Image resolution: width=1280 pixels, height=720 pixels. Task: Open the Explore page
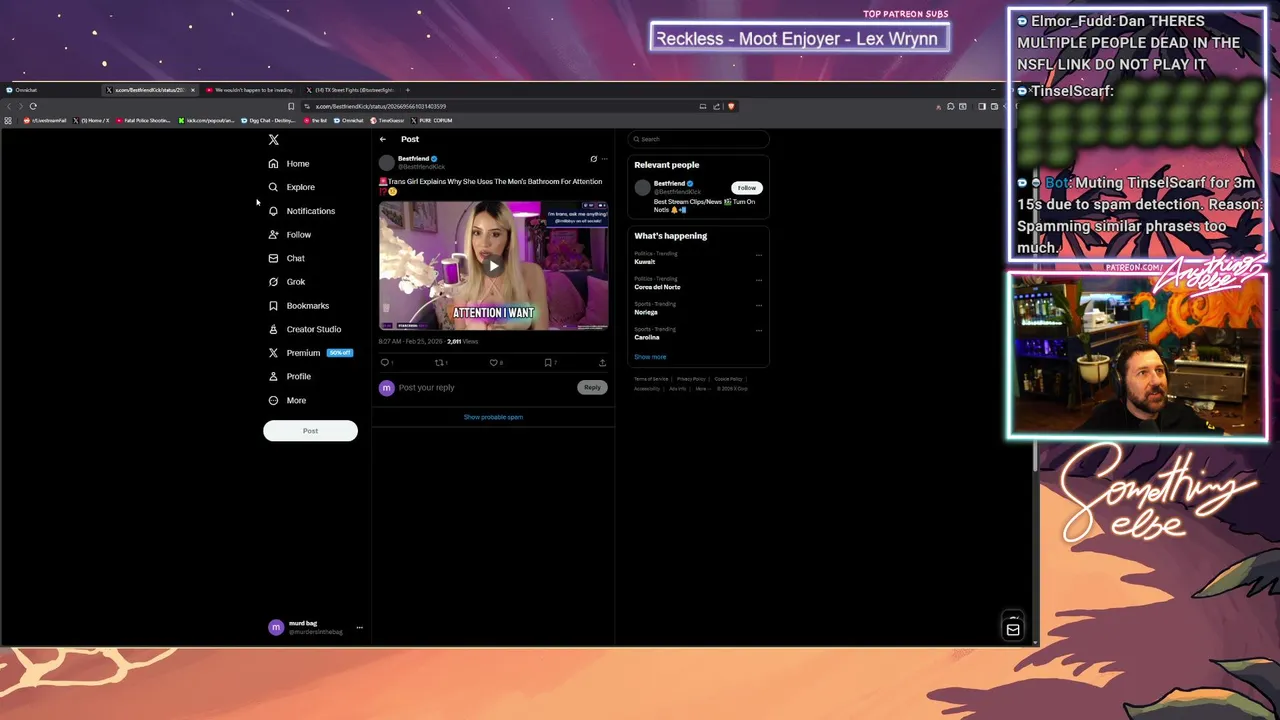(x=291, y=187)
